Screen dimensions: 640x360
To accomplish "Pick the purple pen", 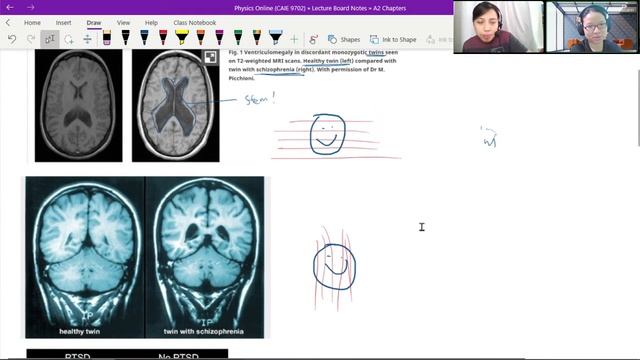I will point(219,38).
